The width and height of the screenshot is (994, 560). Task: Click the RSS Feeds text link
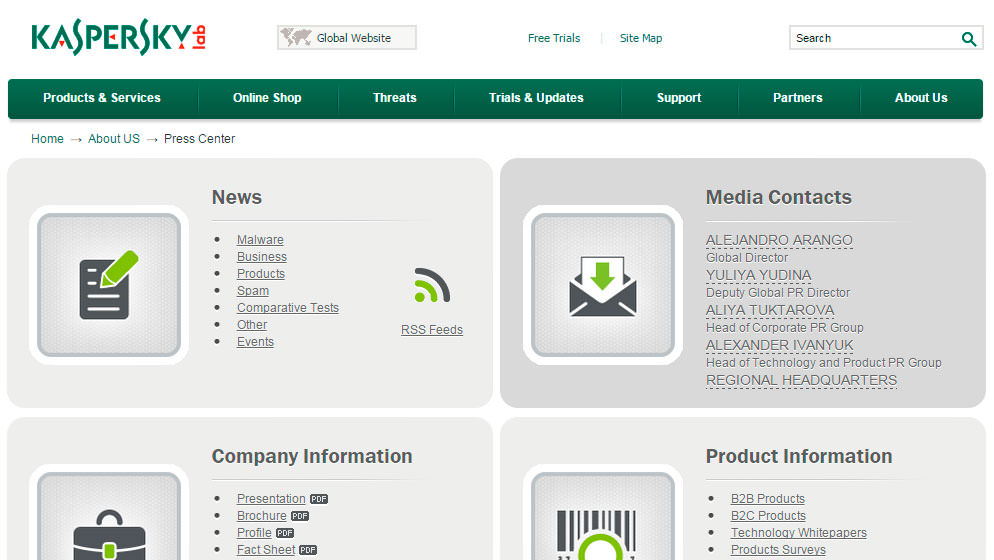[x=432, y=330]
